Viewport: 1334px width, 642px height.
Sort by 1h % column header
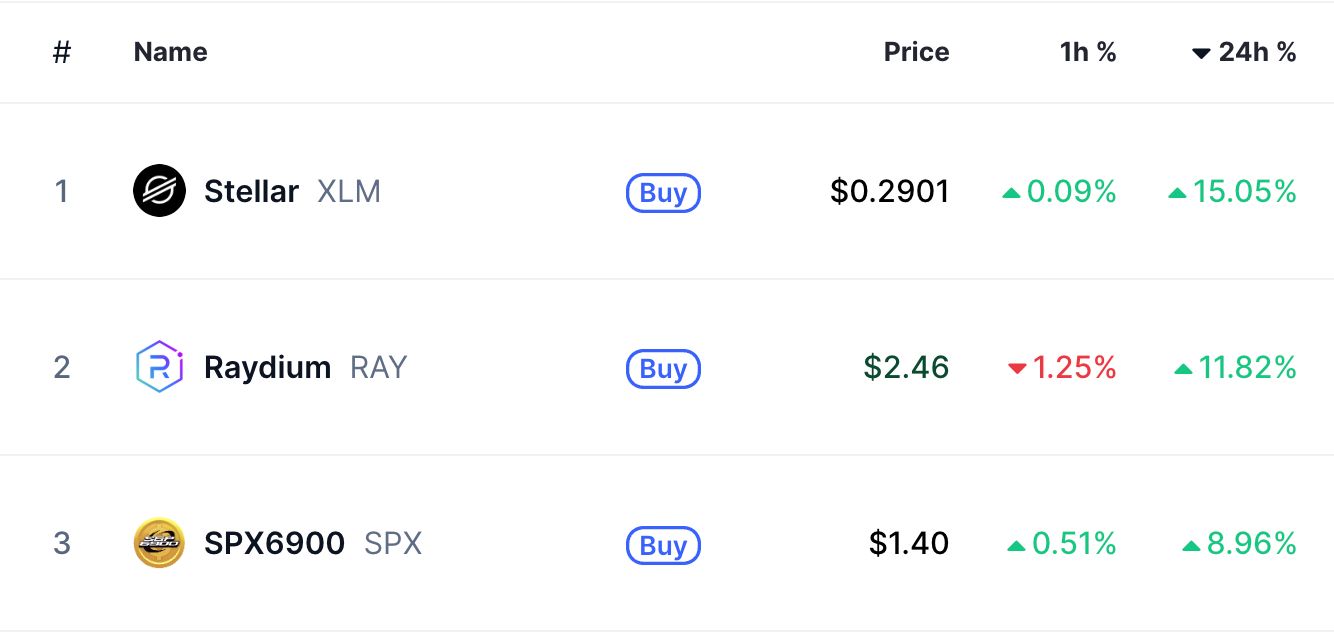pos(1088,52)
